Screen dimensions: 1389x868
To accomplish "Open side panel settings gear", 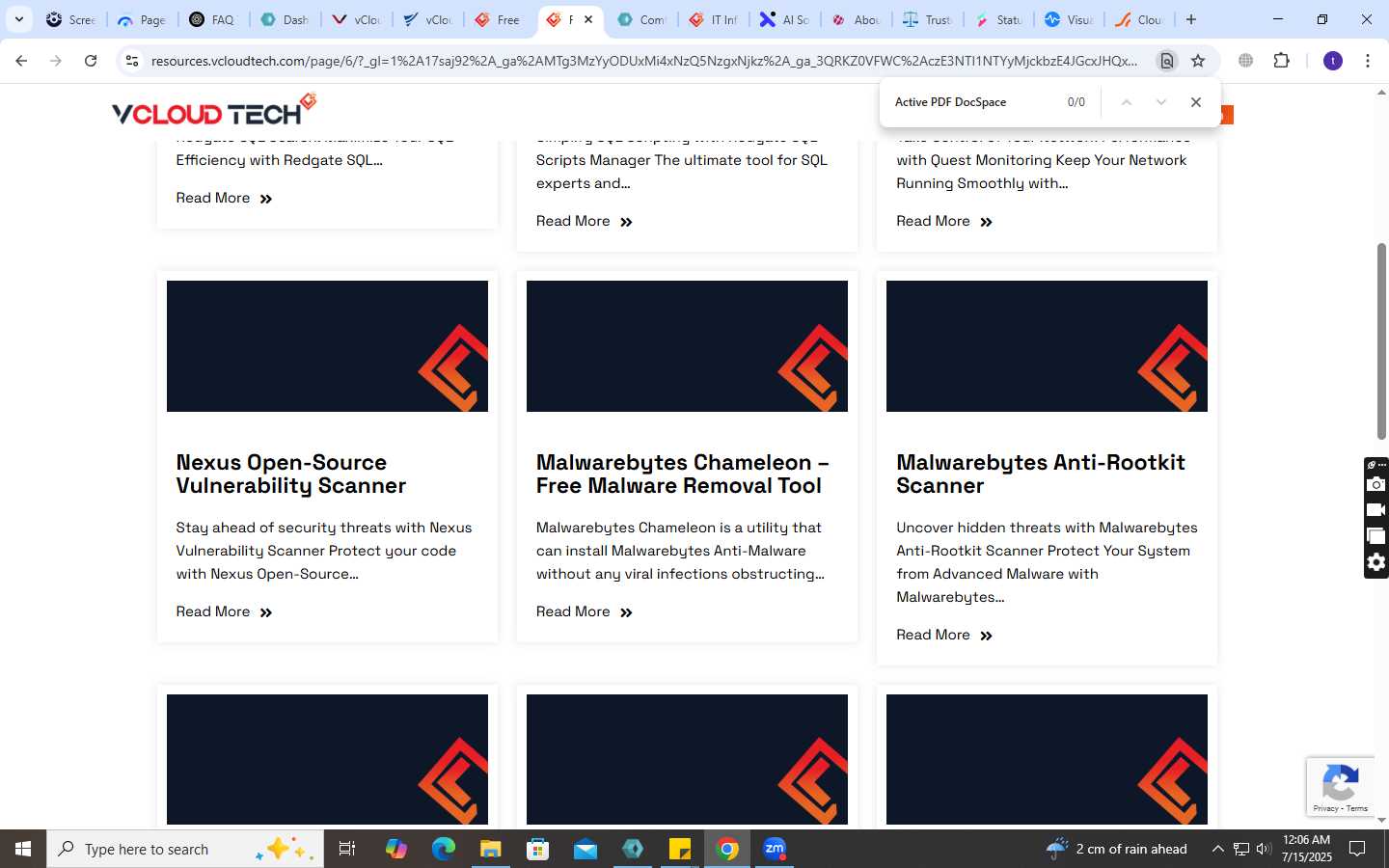I will click(x=1376, y=562).
